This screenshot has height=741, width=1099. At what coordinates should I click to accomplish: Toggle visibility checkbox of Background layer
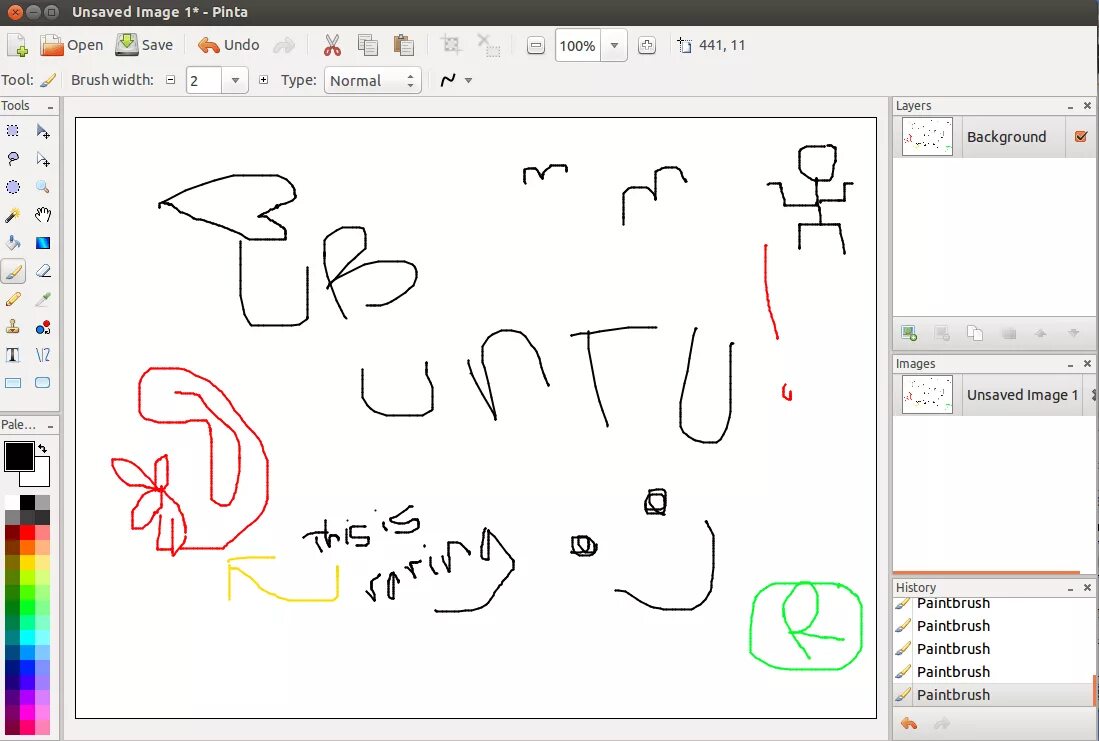pos(1081,137)
